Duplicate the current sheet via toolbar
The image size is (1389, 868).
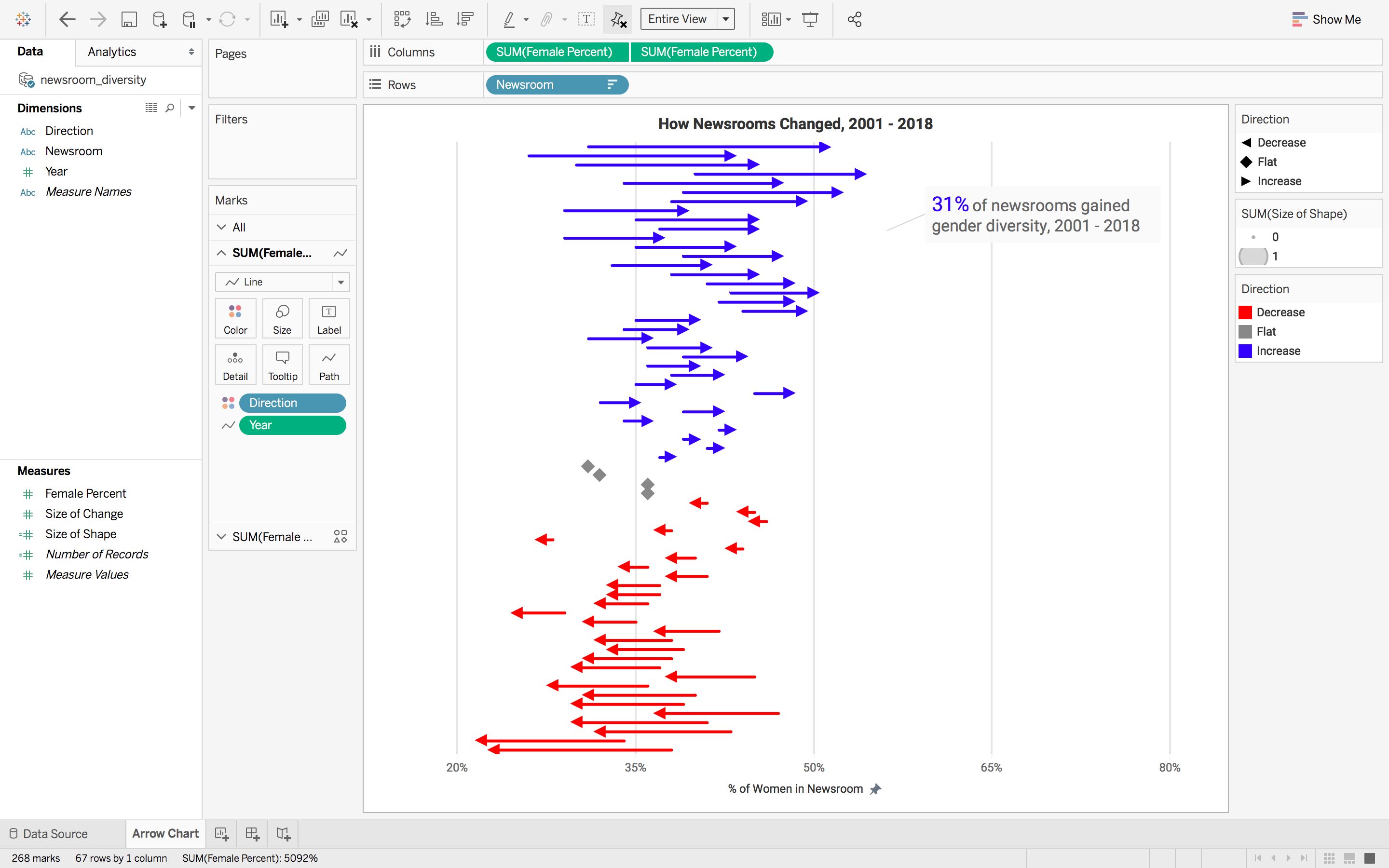(x=320, y=19)
